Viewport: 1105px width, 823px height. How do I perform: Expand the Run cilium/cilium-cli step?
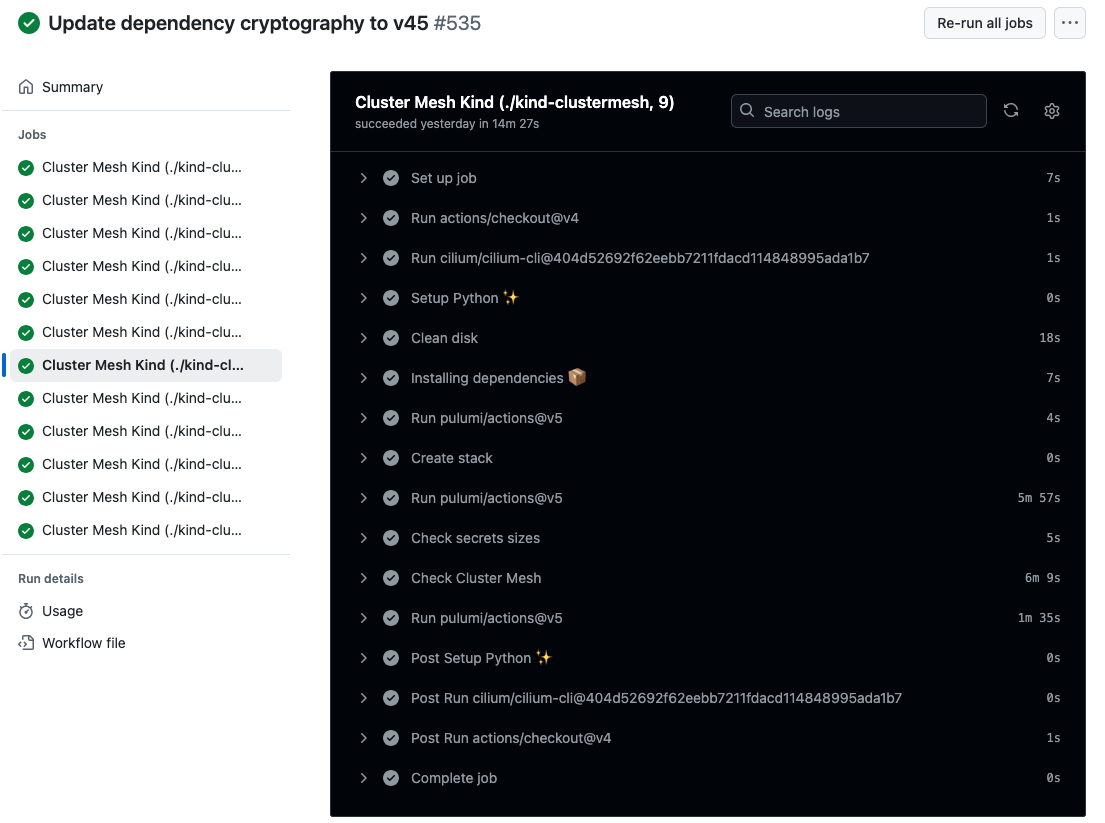coord(364,258)
